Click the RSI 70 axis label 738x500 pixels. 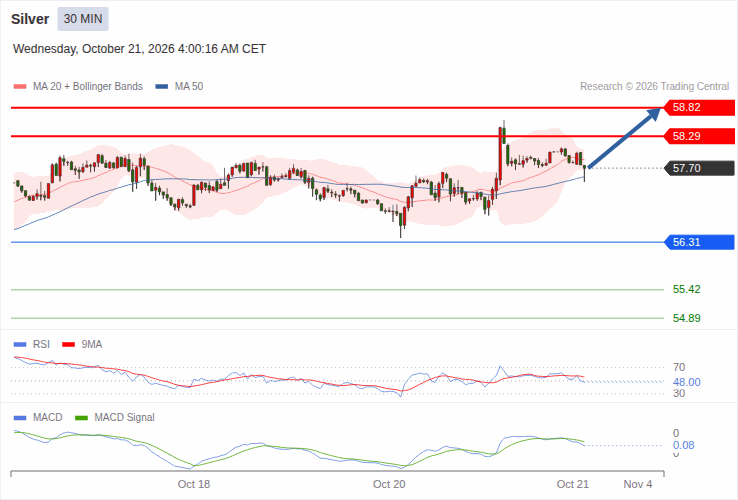click(679, 367)
